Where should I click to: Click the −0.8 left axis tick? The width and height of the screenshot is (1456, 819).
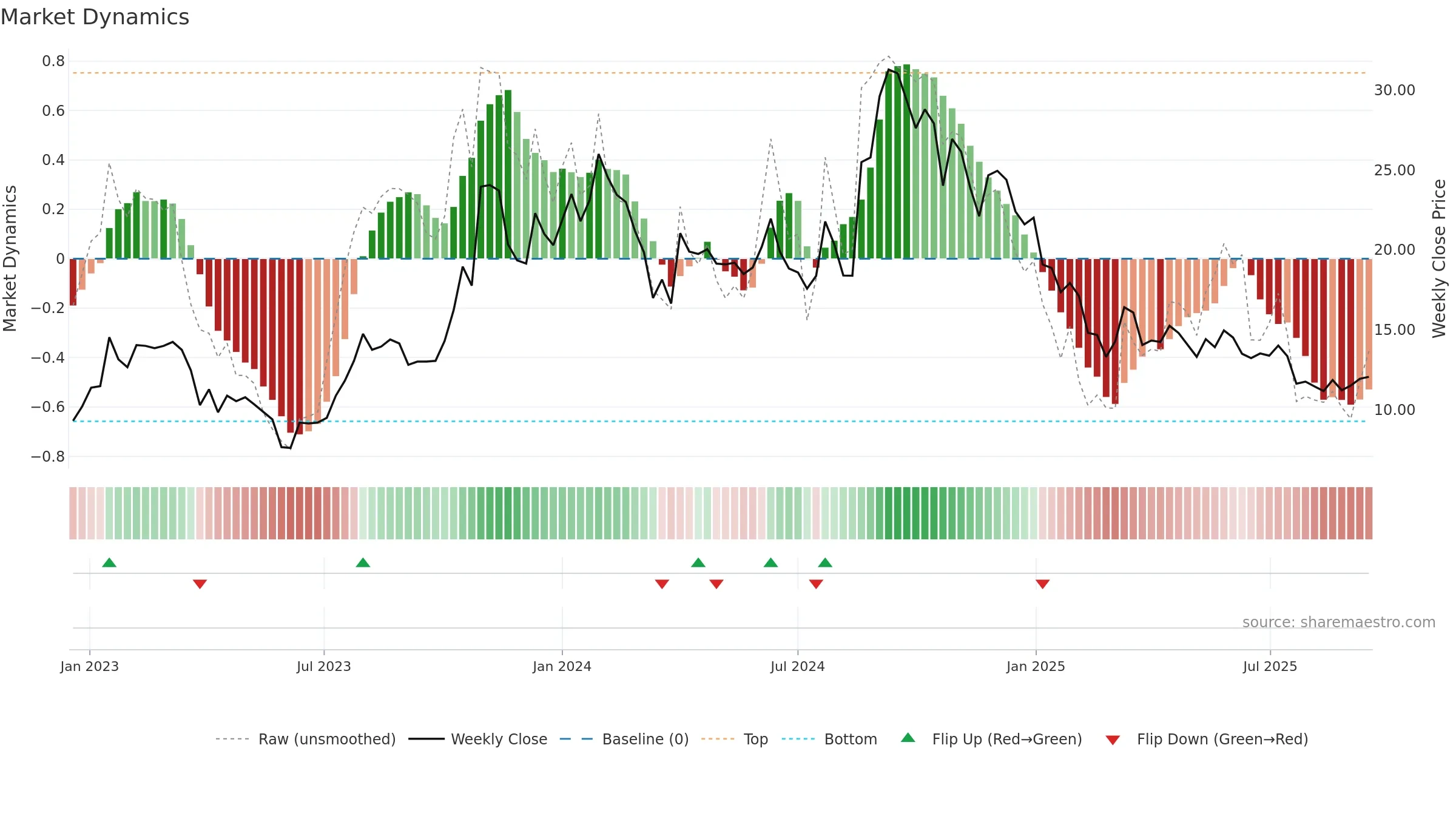48,456
